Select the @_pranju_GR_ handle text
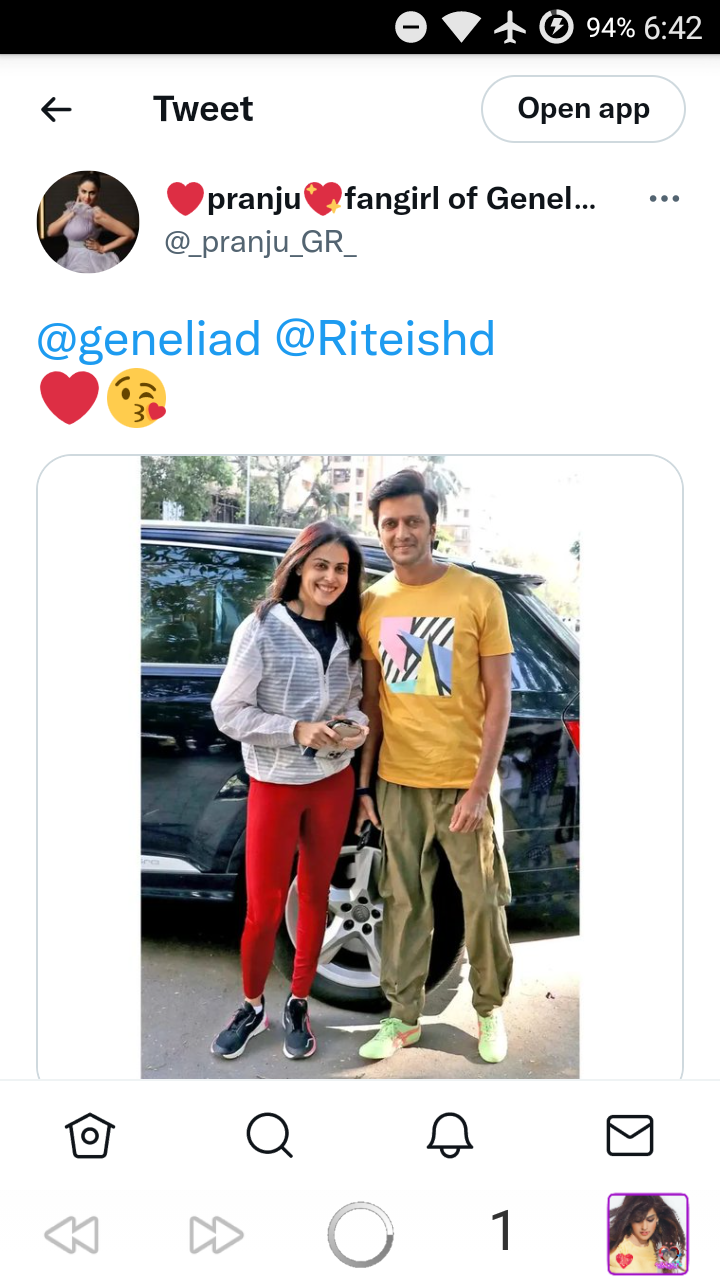Screen dimensions: 720x1280 [260, 243]
